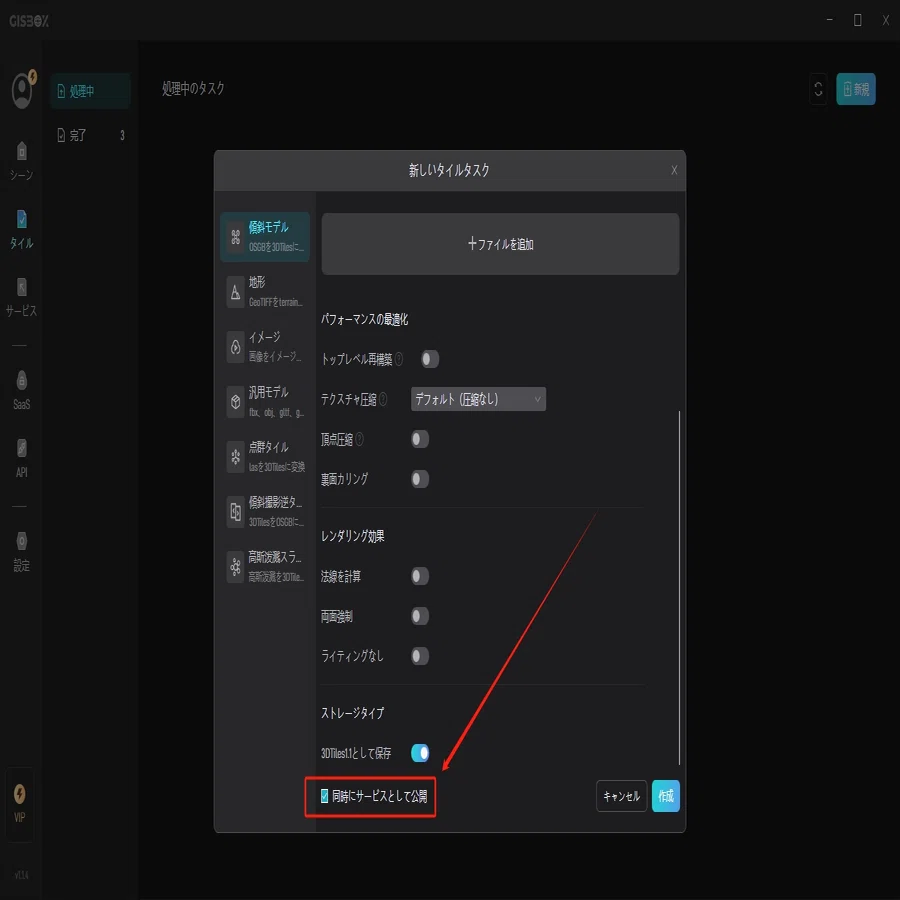Open the SaaS sidebar icon
This screenshot has width=900, height=900.
(21, 381)
